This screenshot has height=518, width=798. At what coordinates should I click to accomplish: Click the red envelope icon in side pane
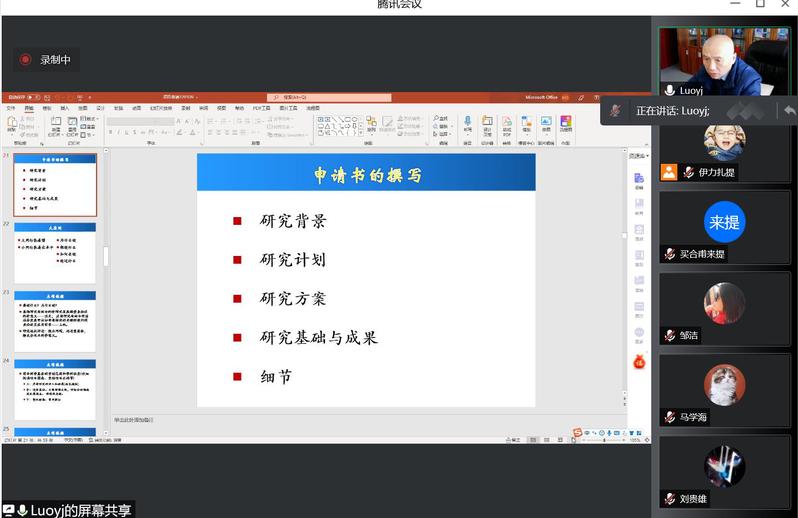coord(638,361)
